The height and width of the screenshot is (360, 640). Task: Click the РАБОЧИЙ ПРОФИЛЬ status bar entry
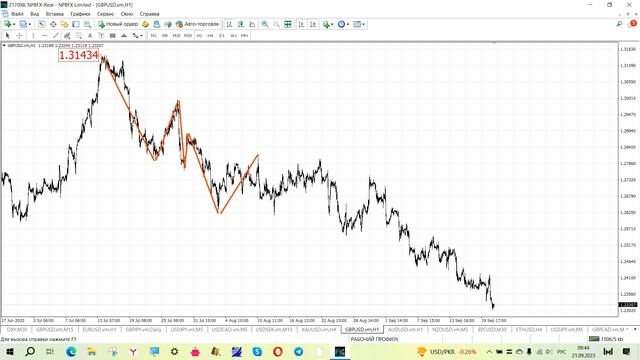click(374, 339)
